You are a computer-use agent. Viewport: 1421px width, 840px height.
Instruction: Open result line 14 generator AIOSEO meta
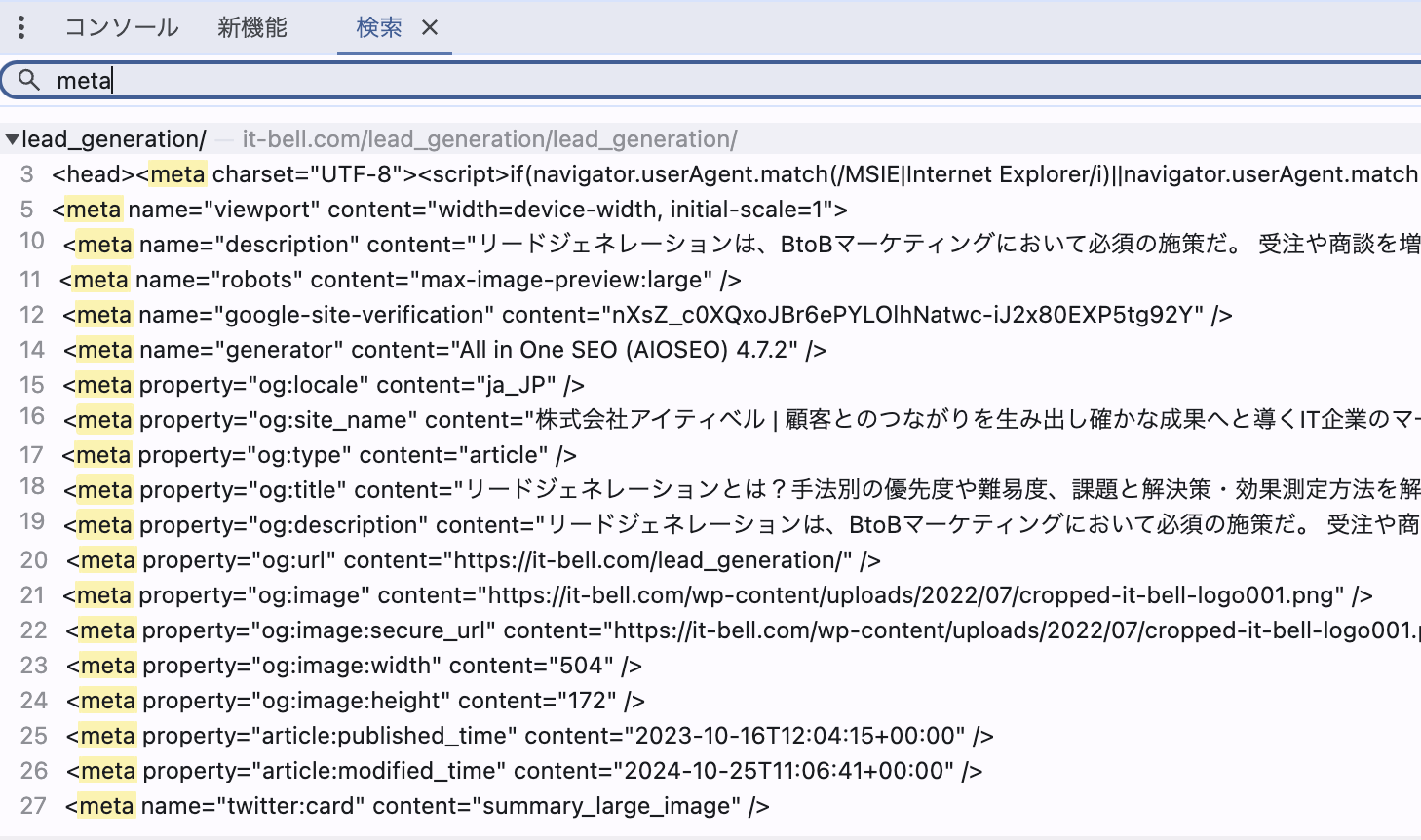[710, 350]
